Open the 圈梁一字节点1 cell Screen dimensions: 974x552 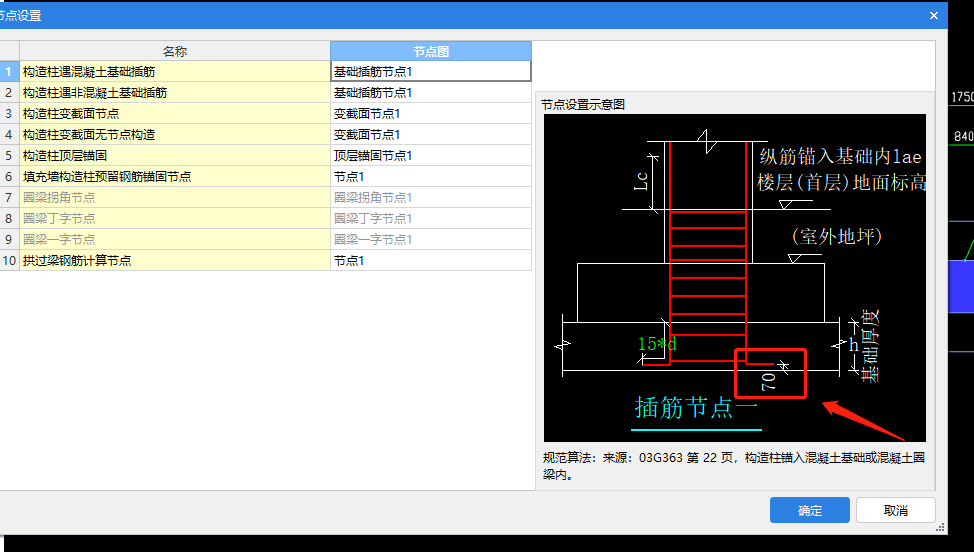(x=430, y=239)
